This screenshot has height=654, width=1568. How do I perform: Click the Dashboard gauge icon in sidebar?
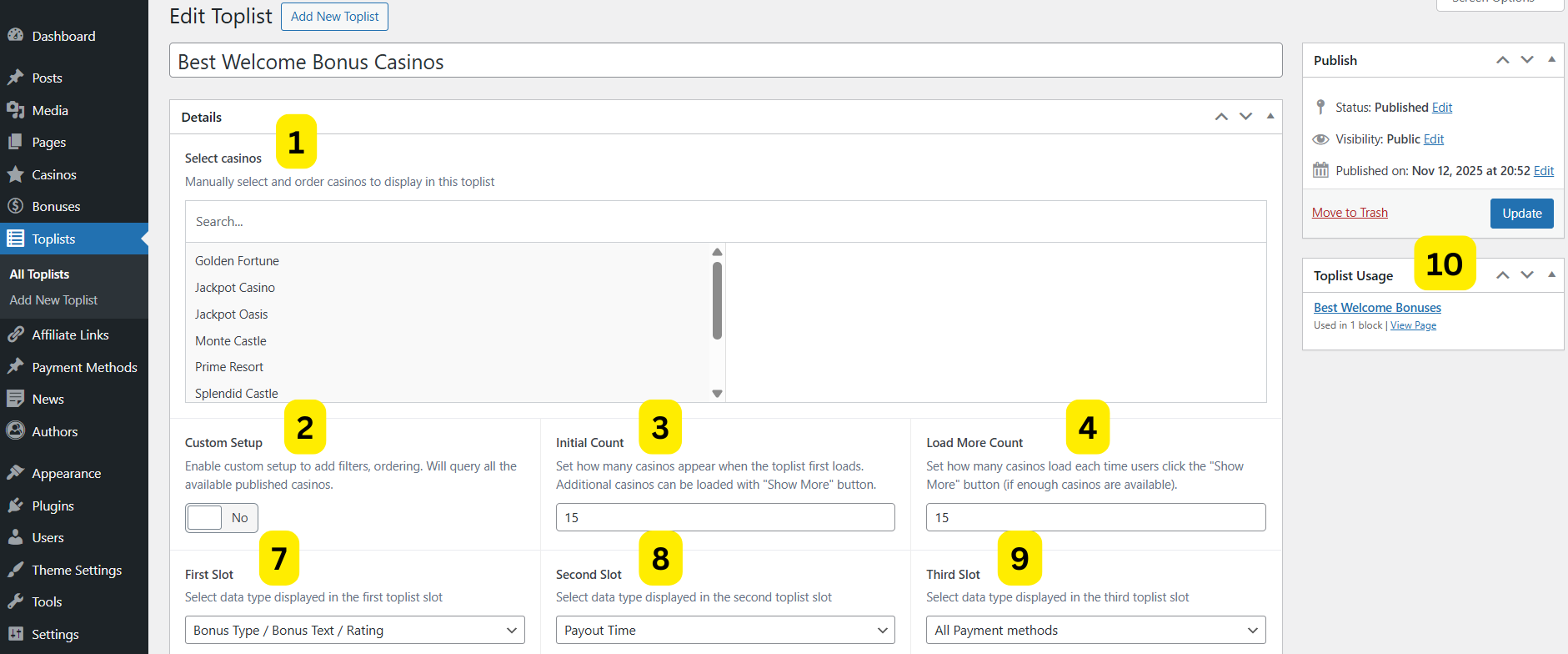click(15, 36)
